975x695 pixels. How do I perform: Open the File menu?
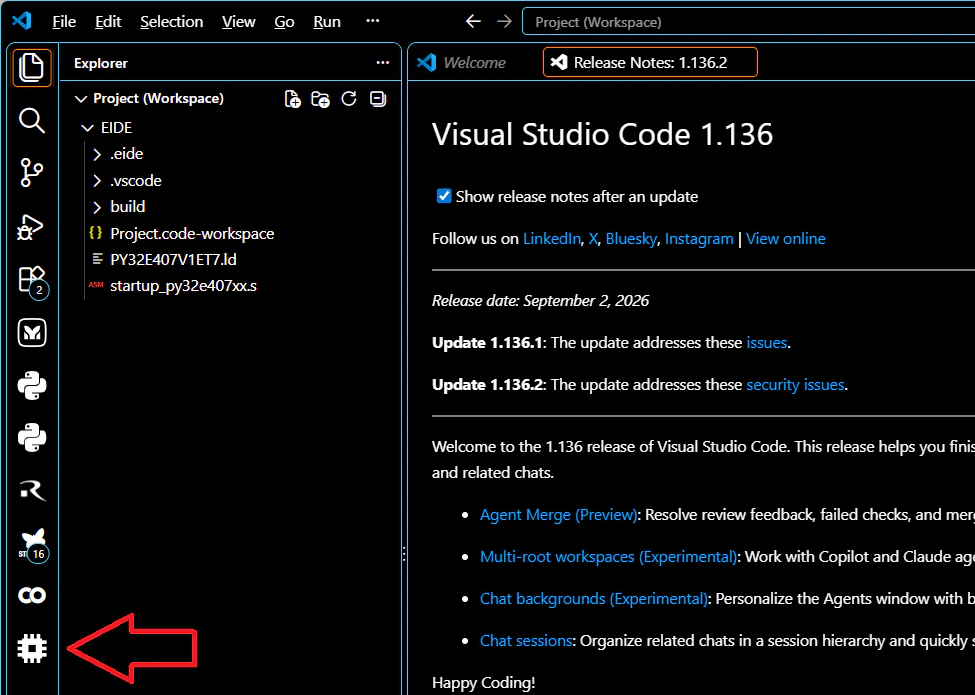pos(64,22)
